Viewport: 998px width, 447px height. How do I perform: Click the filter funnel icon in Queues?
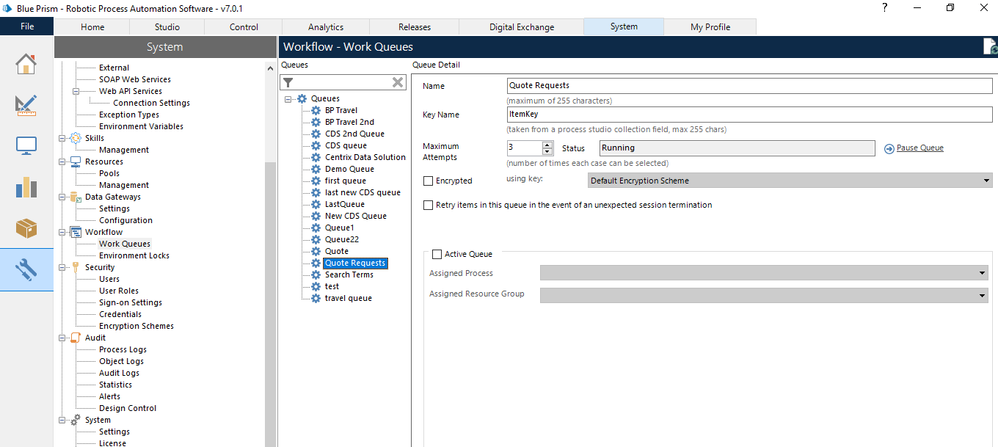pos(288,82)
